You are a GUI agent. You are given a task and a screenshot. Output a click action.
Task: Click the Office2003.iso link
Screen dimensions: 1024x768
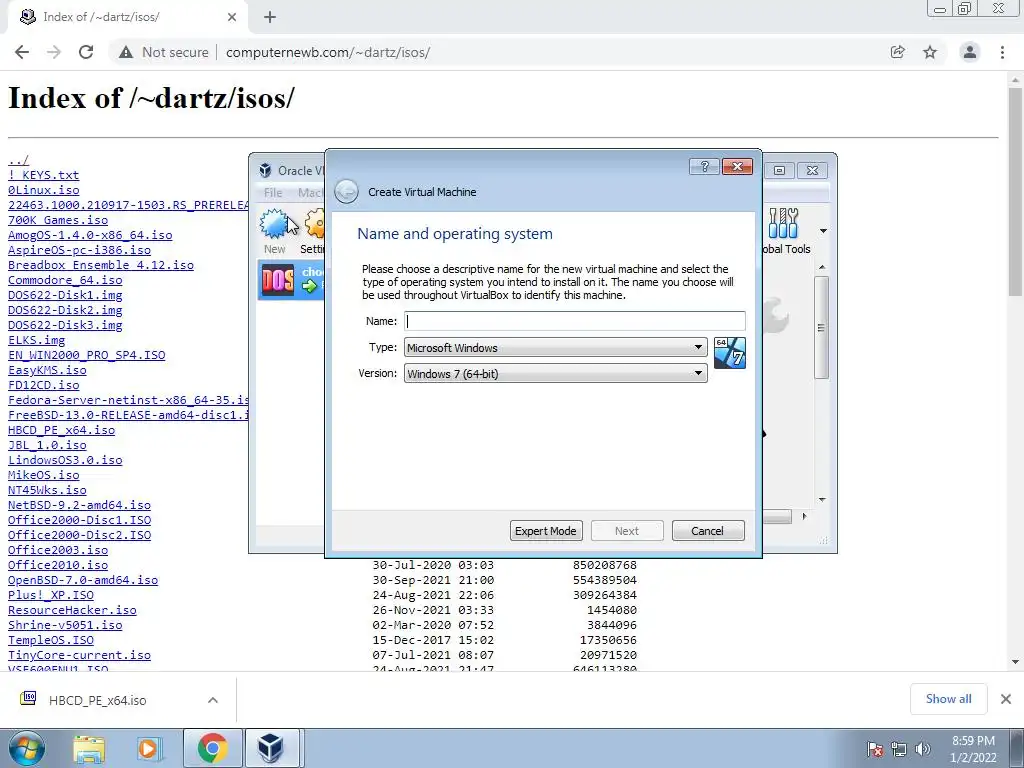click(x=57, y=551)
